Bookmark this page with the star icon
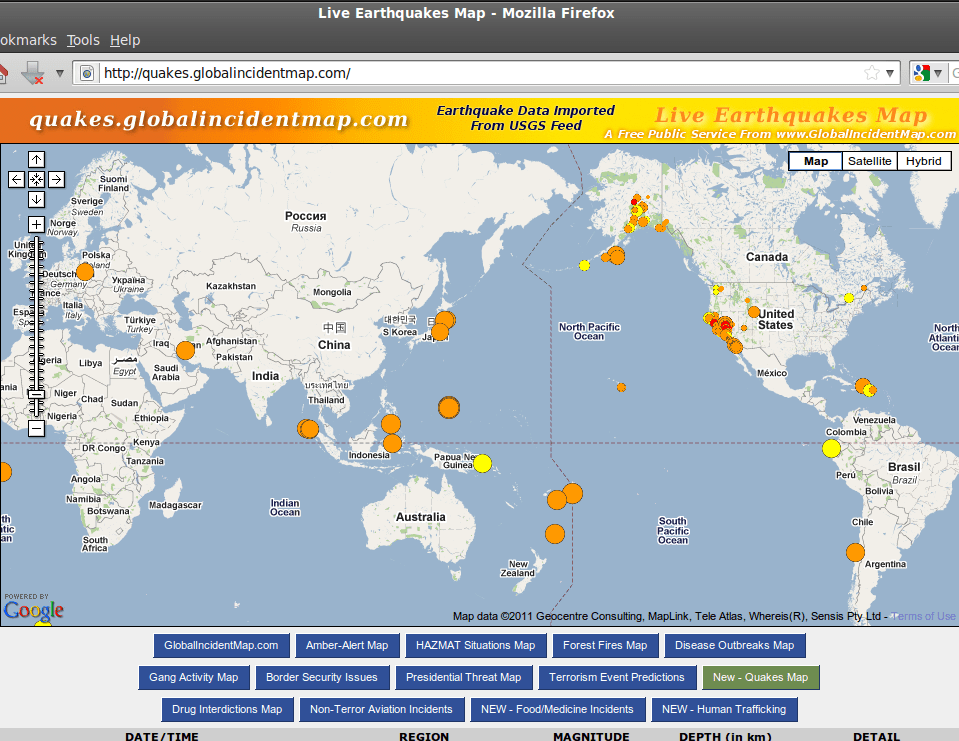The height and width of the screenshot is (741, 959). click(872, 73)
